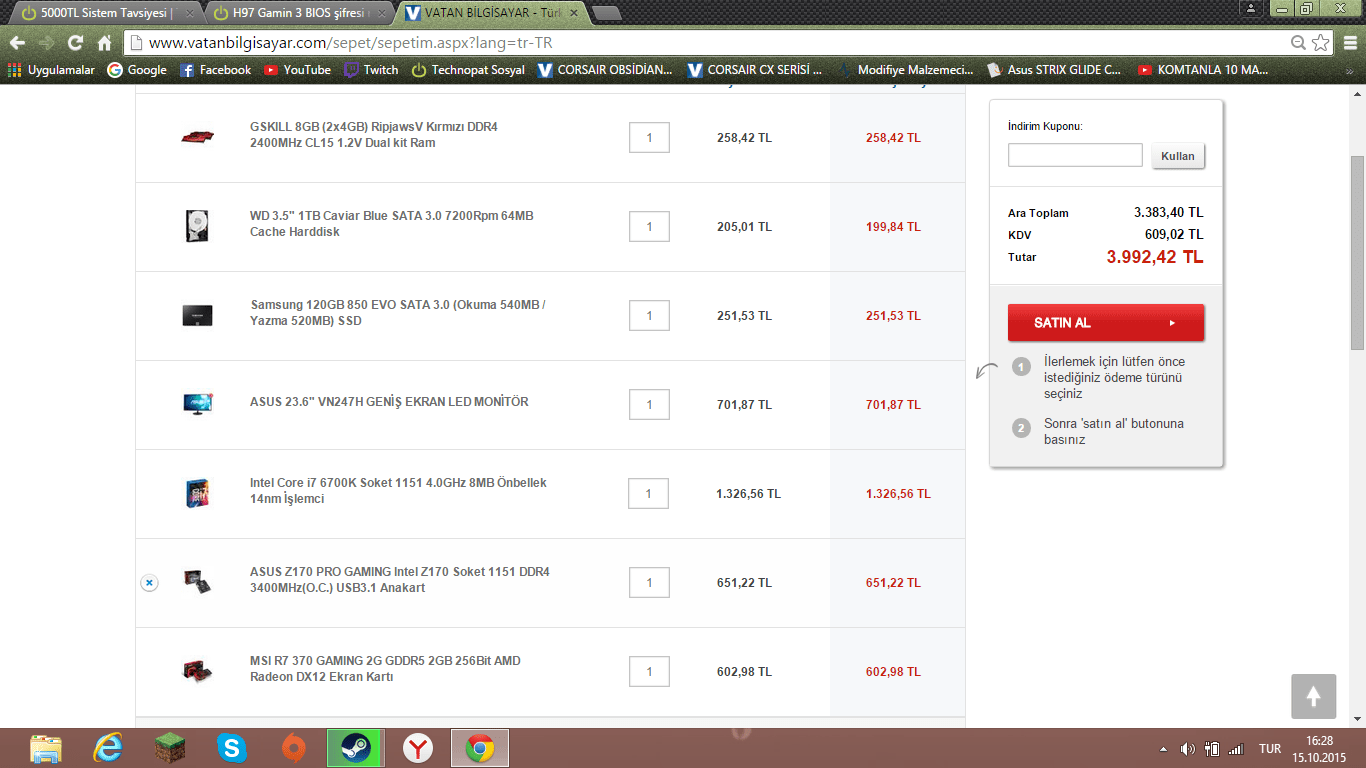Viewport: 1366px width, 768px height.
Task: Open the CORSAIR CX SERİSİ bookmark
Action: (x=755, y=70)
